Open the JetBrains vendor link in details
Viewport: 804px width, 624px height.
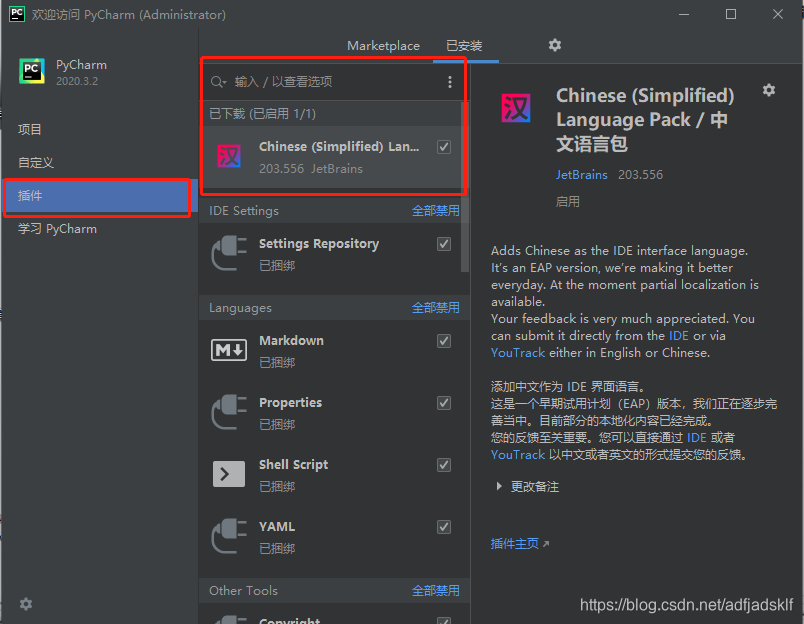pos(581,175)
